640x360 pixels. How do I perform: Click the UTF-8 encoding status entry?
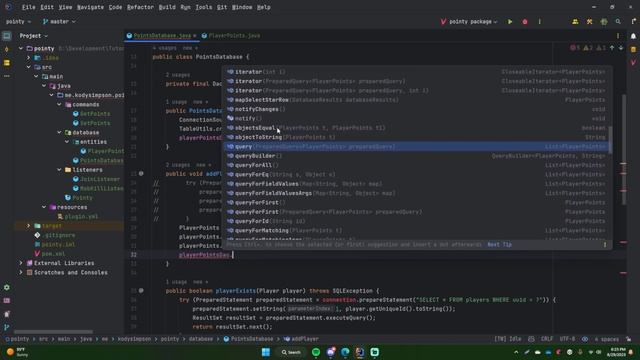[x=567, y=339]
